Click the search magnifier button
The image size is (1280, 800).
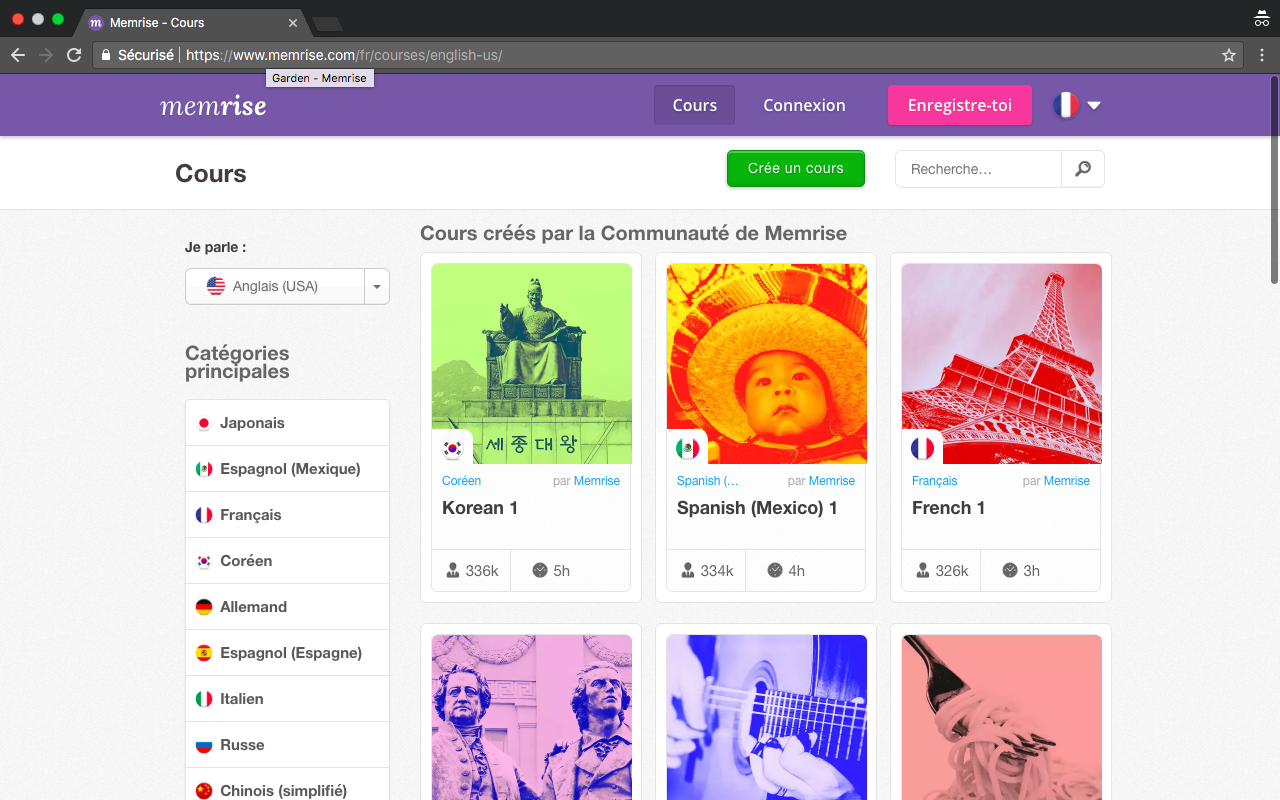click(x=1083, y=169)
